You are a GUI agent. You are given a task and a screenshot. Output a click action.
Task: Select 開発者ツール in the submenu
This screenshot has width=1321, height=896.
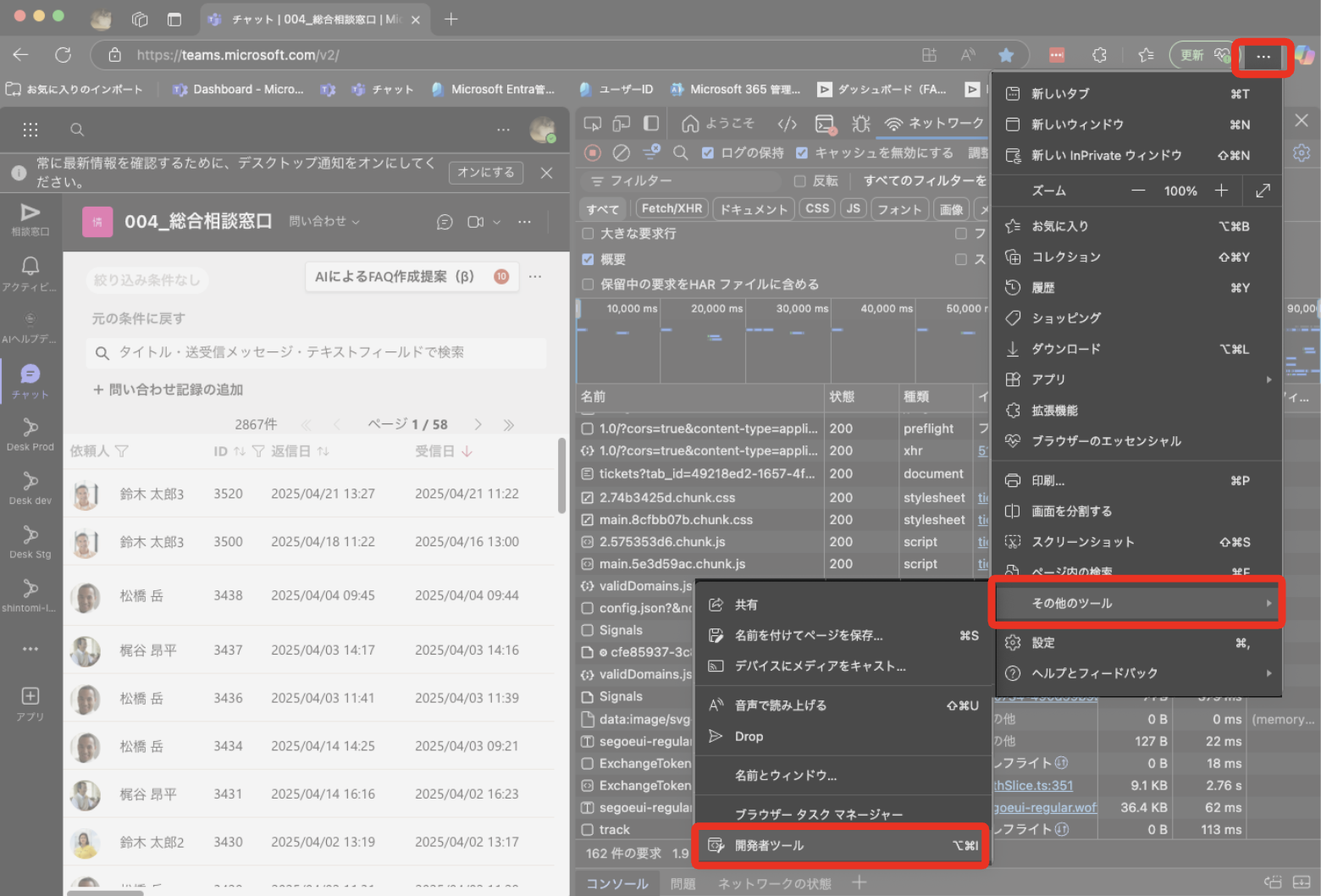point(842,845)
